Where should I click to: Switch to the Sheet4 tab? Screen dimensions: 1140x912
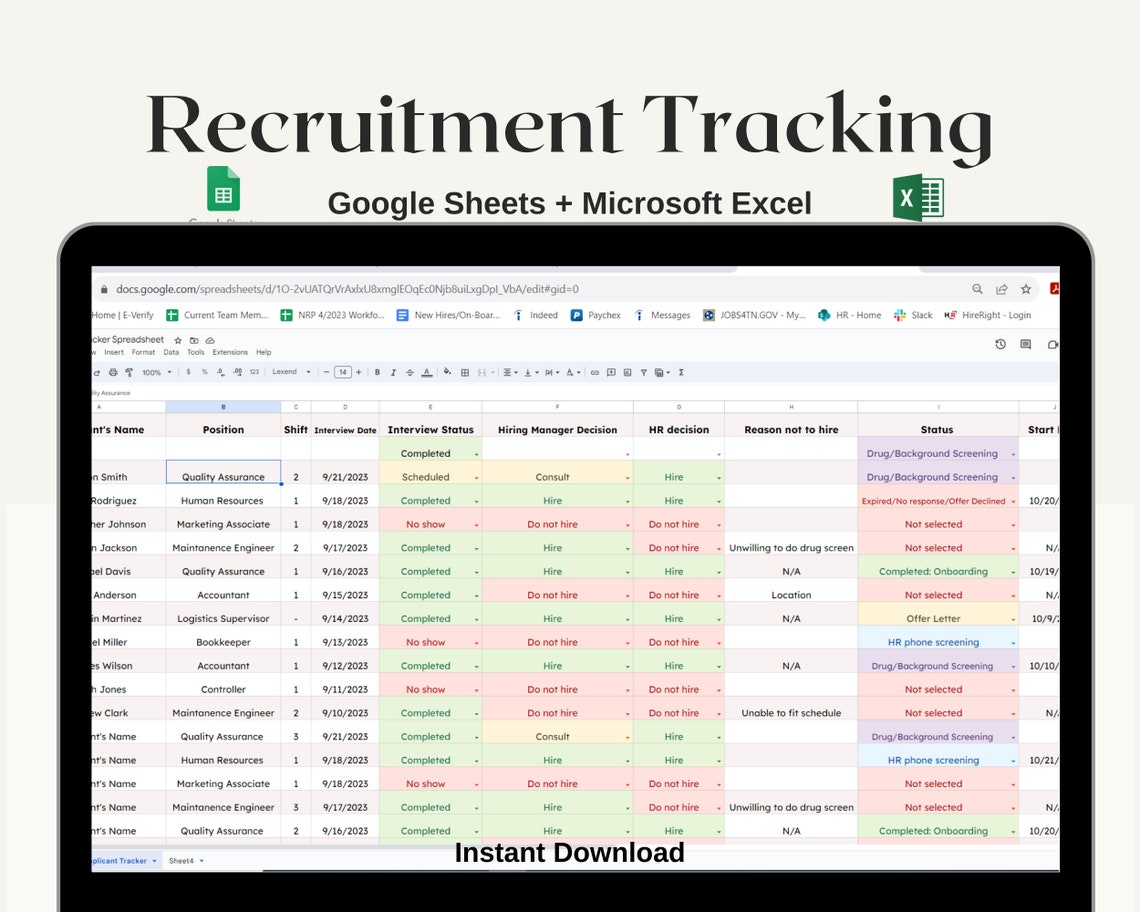(x=183, y=861)
